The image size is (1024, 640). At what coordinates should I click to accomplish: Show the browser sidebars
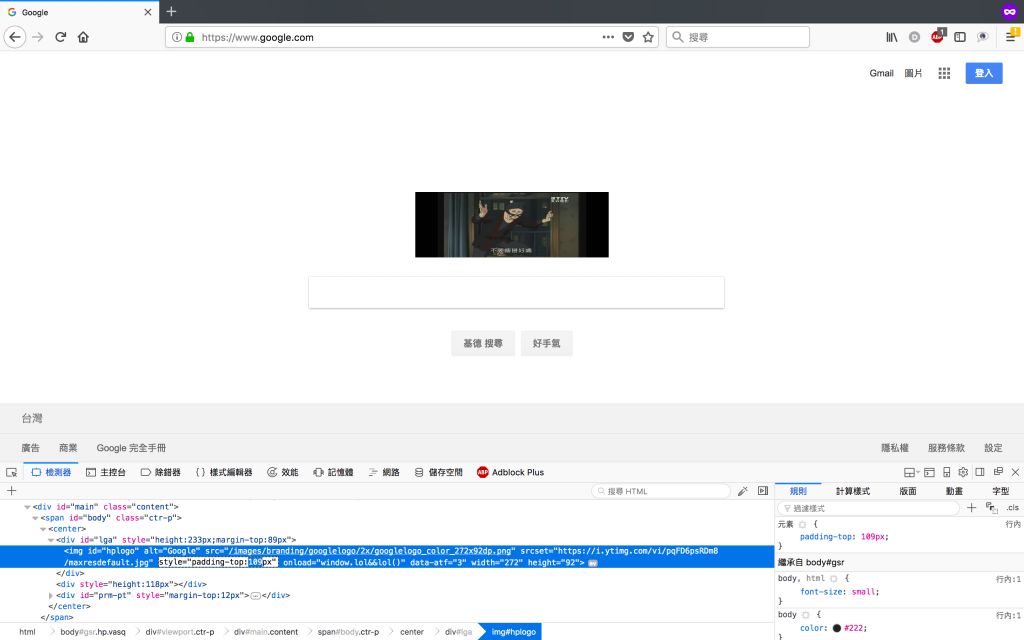960,37
